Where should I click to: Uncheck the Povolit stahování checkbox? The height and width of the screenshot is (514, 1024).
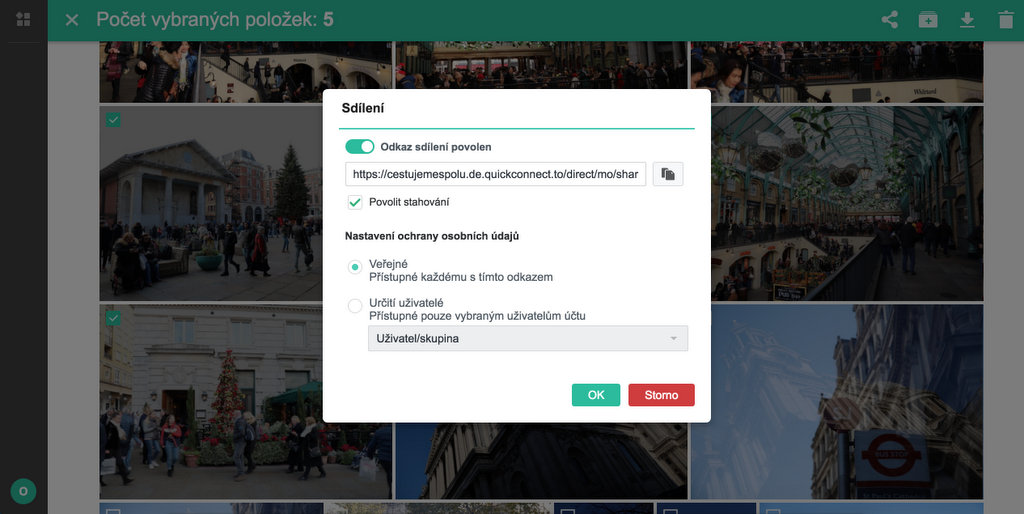tap(355, 202)
